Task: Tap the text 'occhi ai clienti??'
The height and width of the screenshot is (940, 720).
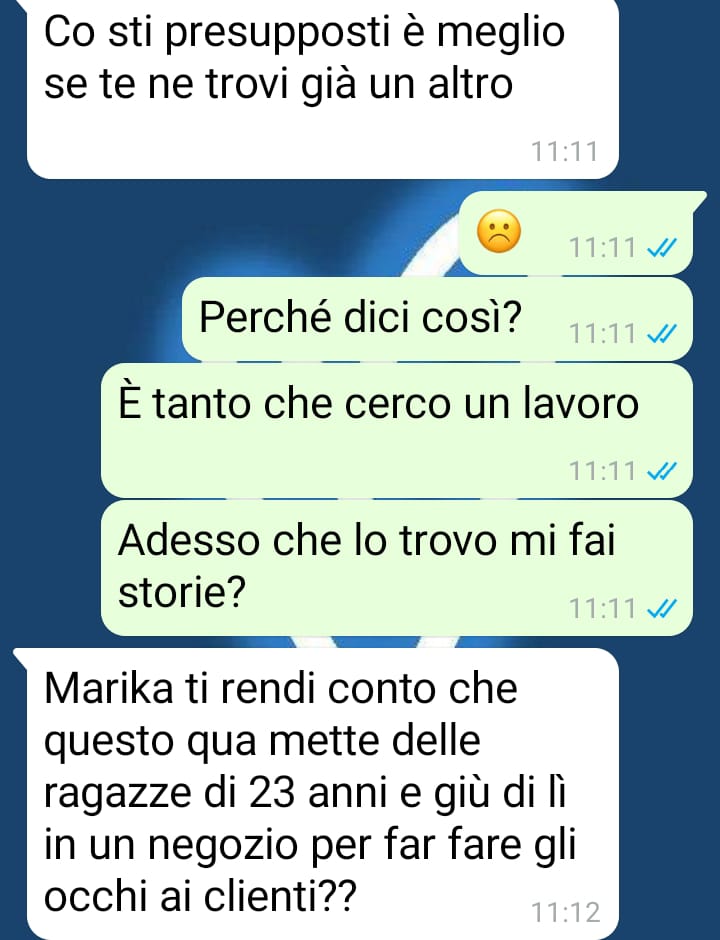Action: (x=200, y=896)
